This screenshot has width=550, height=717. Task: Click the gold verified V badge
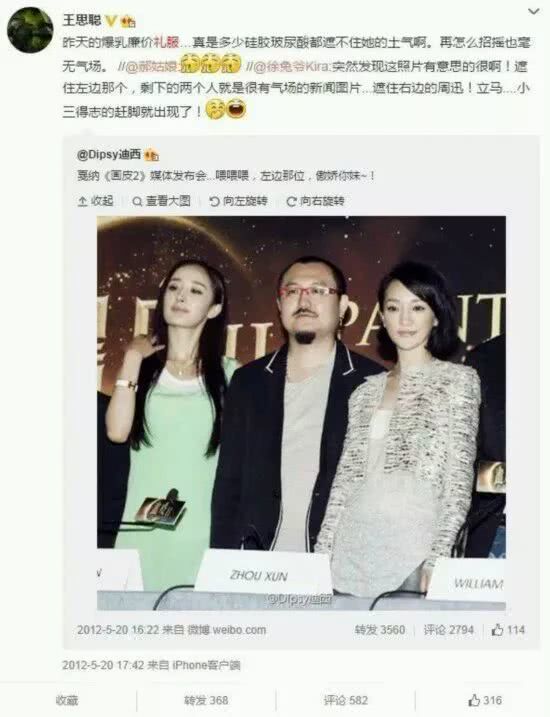coord(111,21)
